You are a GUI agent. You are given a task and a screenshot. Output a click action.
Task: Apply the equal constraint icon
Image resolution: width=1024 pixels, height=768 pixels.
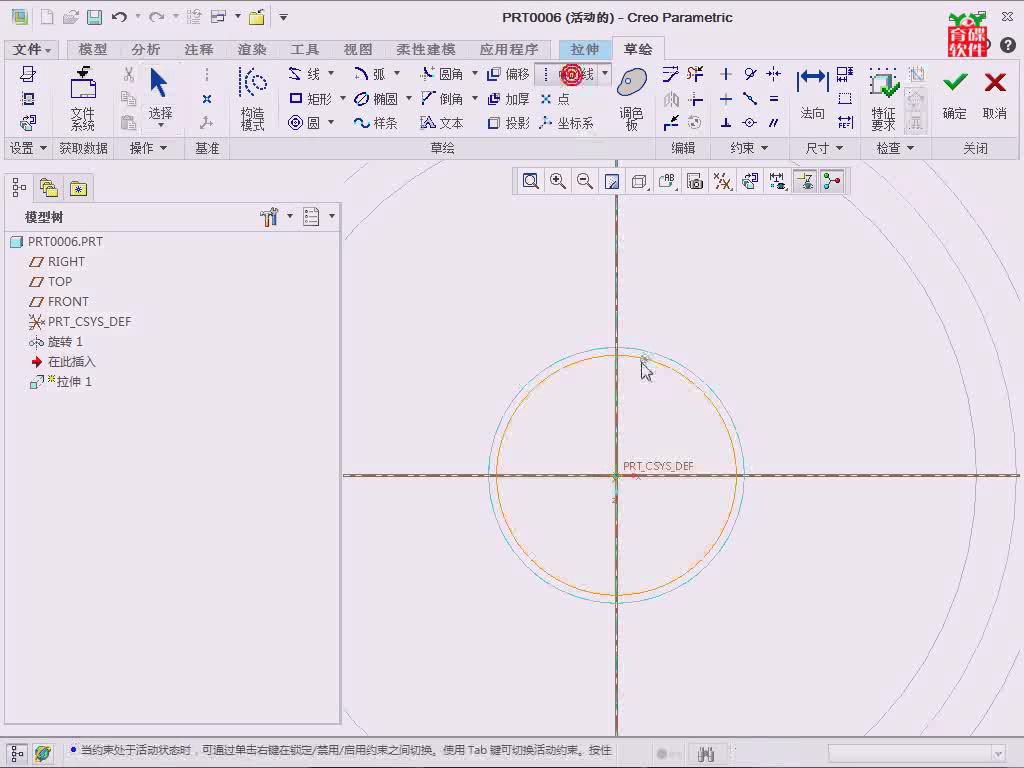tap(774, 99)
